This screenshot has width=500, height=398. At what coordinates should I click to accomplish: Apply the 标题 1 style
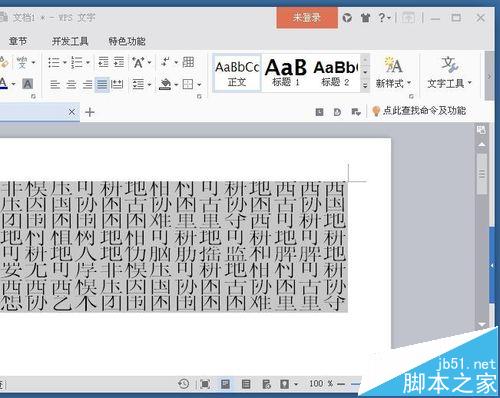286,74
